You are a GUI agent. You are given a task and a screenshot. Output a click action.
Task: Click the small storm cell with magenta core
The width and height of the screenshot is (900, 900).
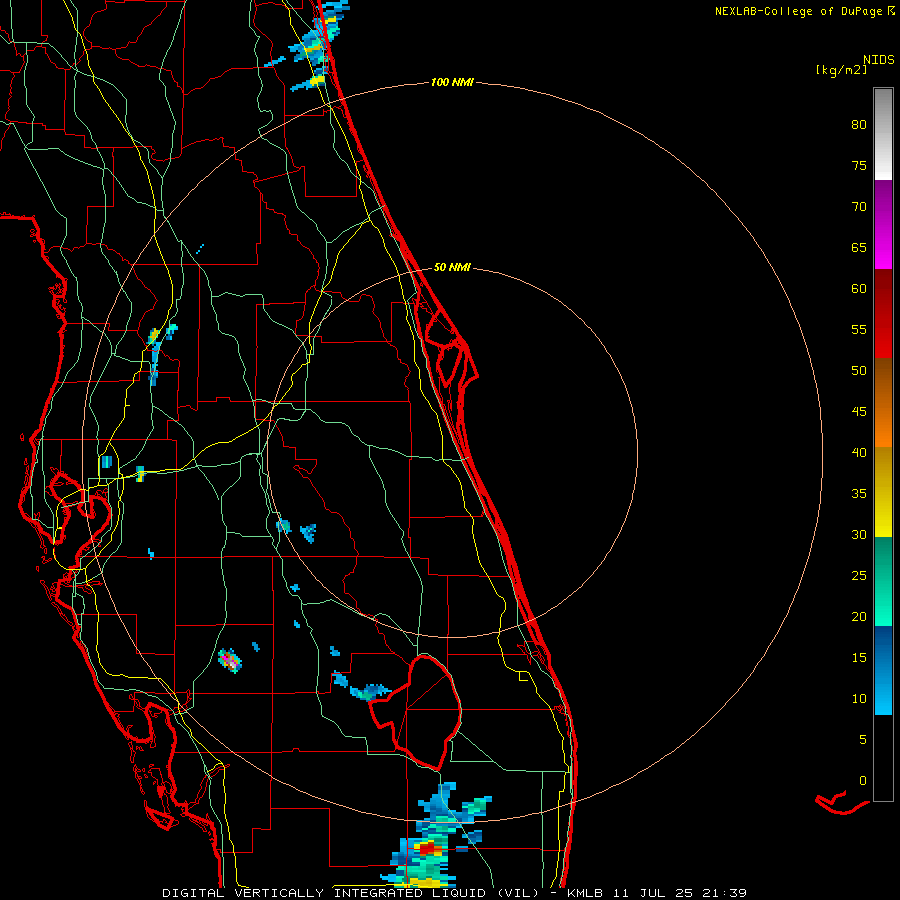230,661
